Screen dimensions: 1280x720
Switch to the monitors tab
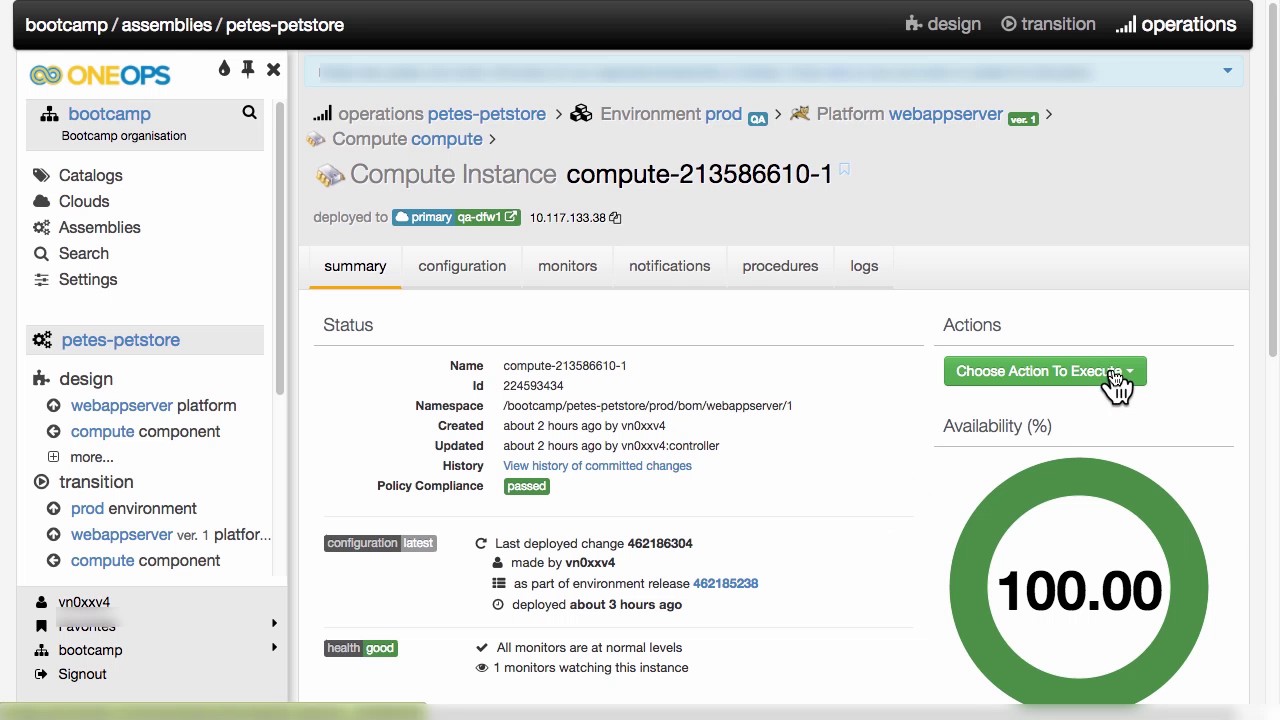(567, 266)
